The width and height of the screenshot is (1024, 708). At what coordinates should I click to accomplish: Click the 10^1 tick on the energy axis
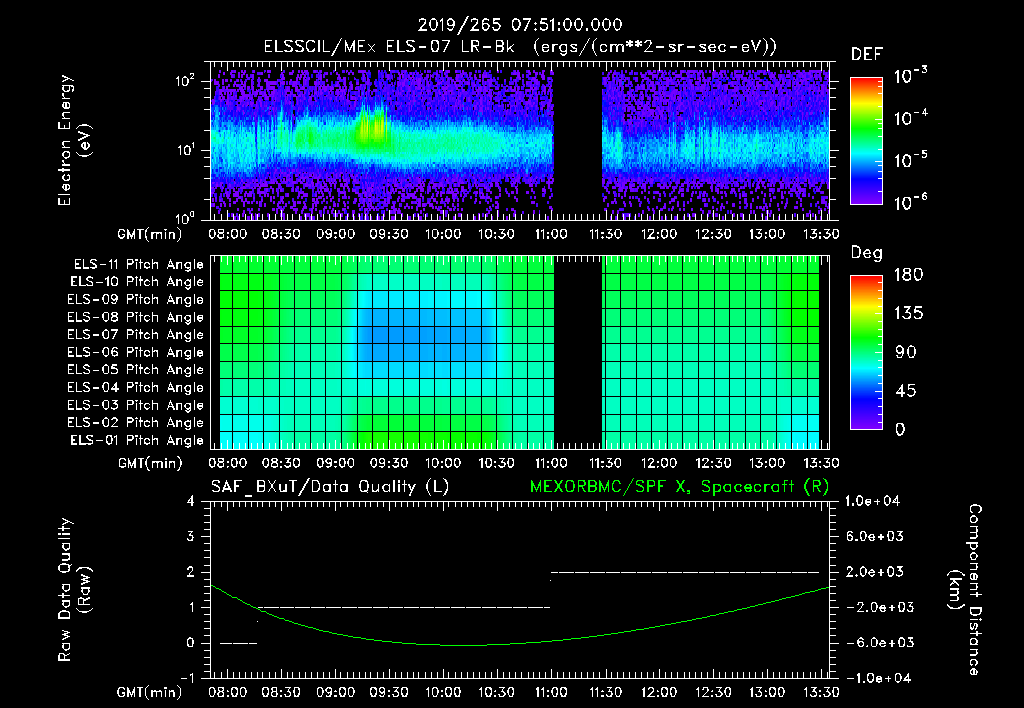coord(185,150)
